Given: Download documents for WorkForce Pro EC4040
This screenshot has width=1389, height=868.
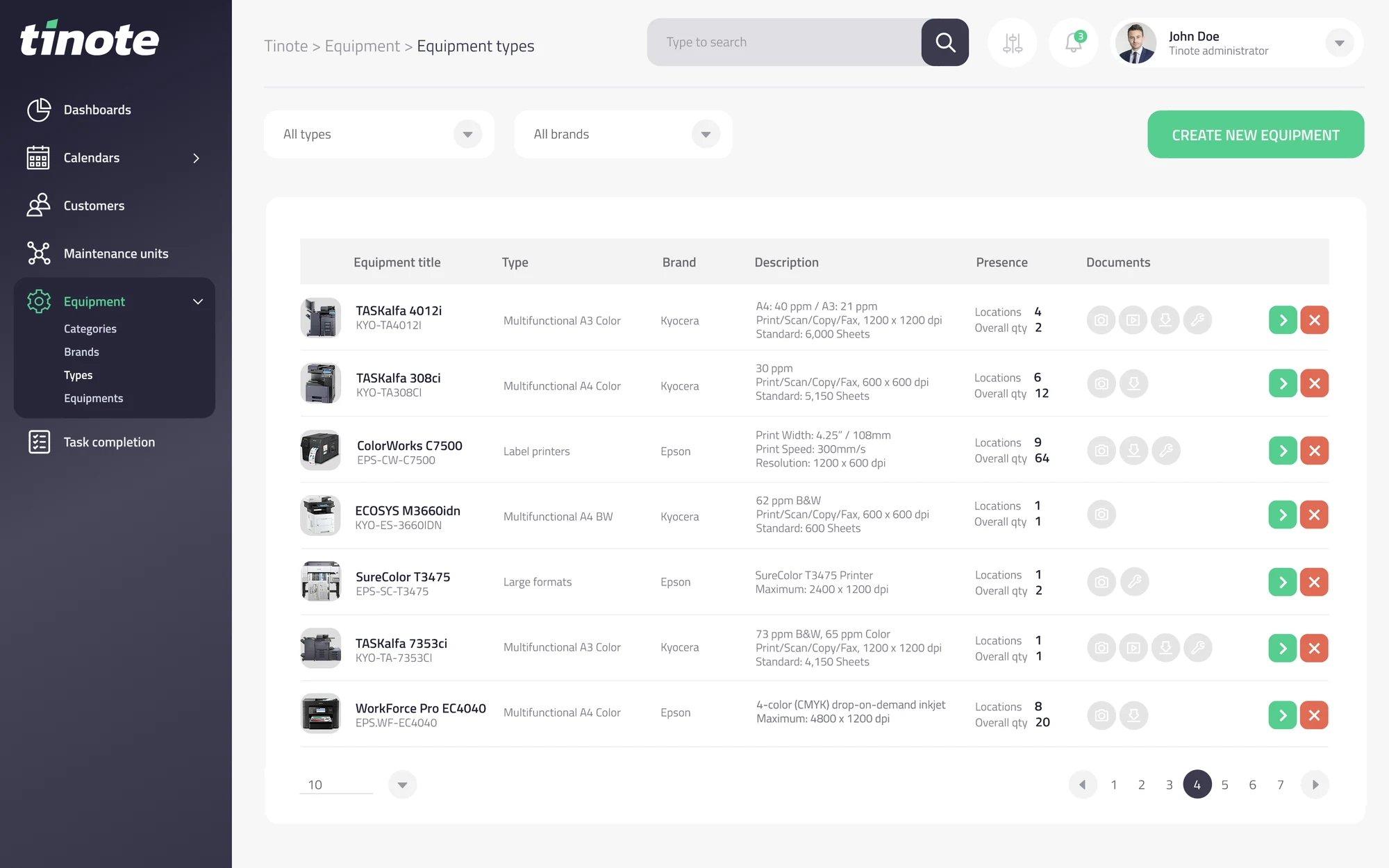Looking at the screenshot, I should (1133, 715).
